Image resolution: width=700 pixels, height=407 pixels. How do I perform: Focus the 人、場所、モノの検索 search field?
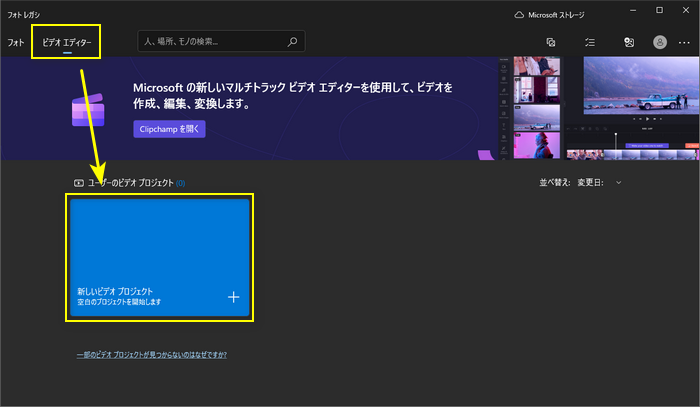(x=221, y=42)
